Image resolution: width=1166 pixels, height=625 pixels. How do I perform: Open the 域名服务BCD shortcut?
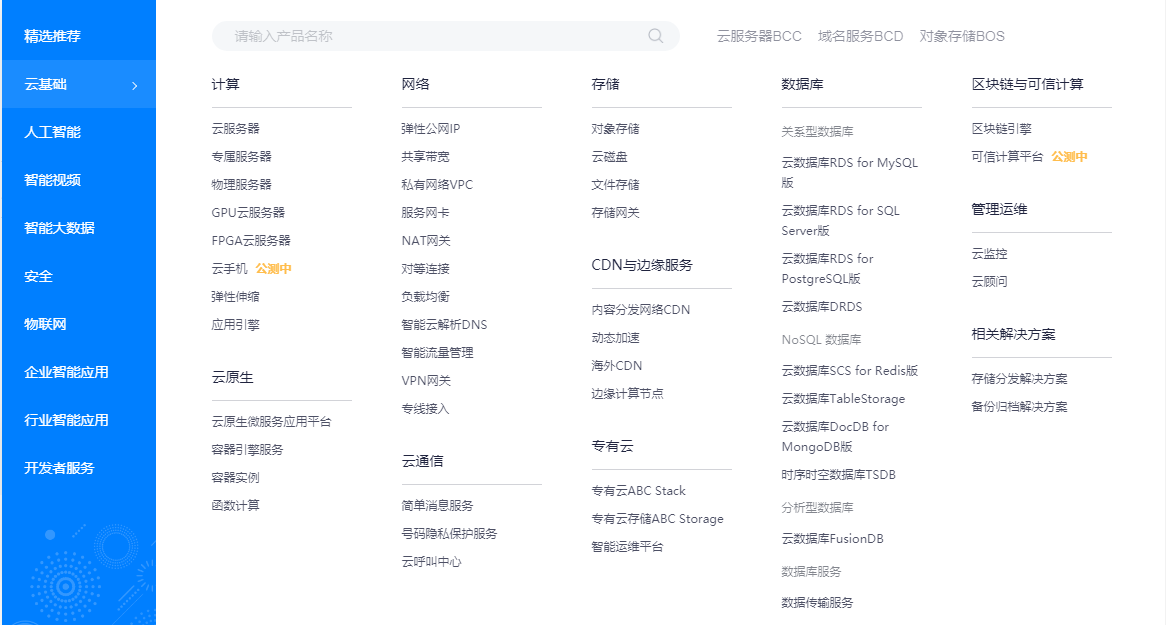click(x=860, y=36)
